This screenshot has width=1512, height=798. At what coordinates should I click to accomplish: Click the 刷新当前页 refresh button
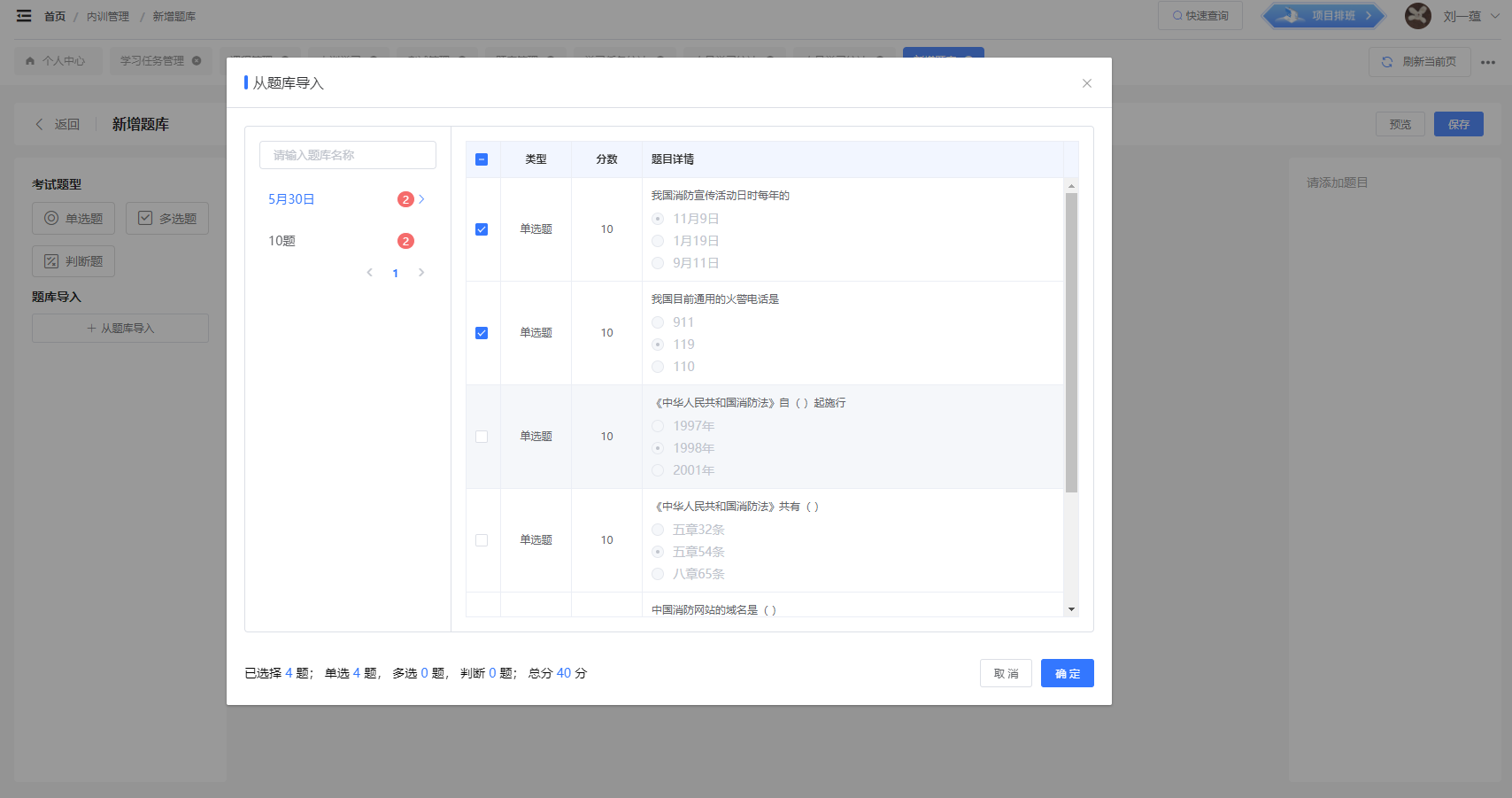pyautogui.click(x=1419, y=62)
